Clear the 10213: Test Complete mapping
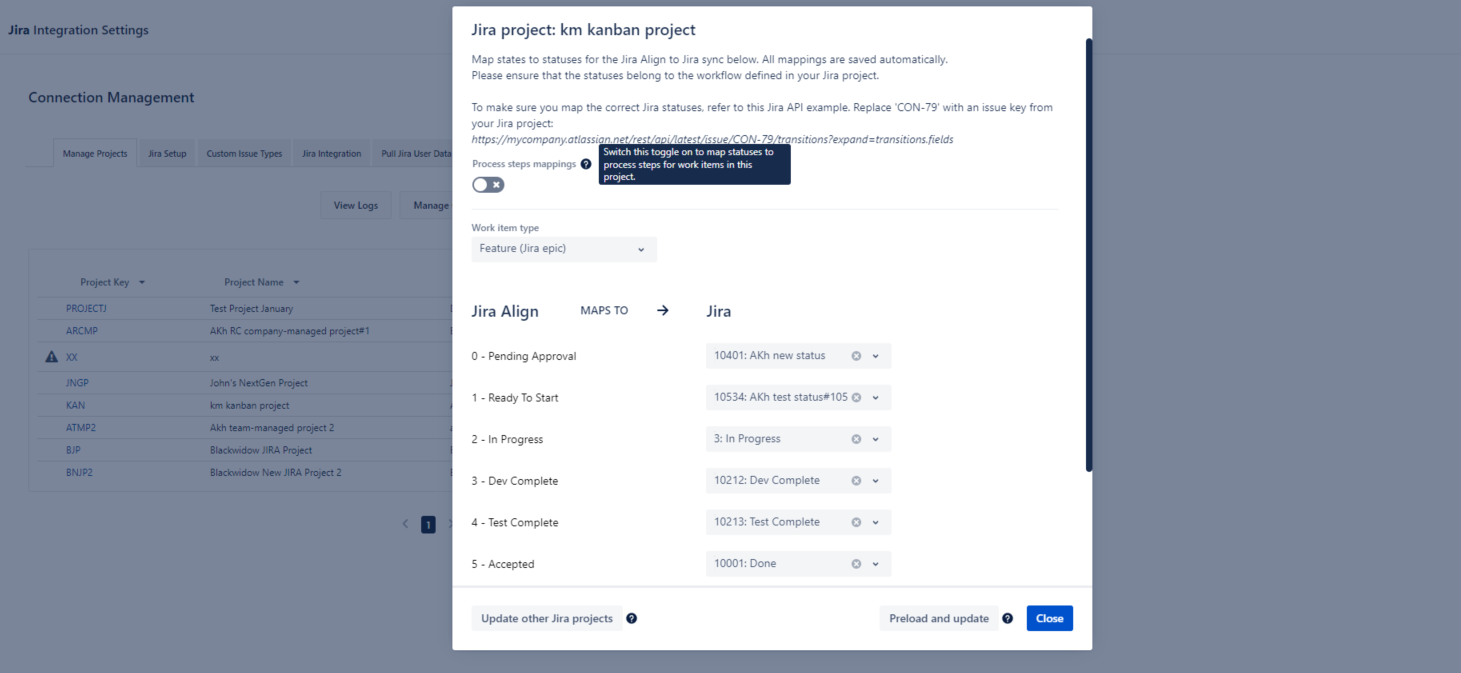The width and height of the screenshot is (1461, 673). tap(856, 522)
